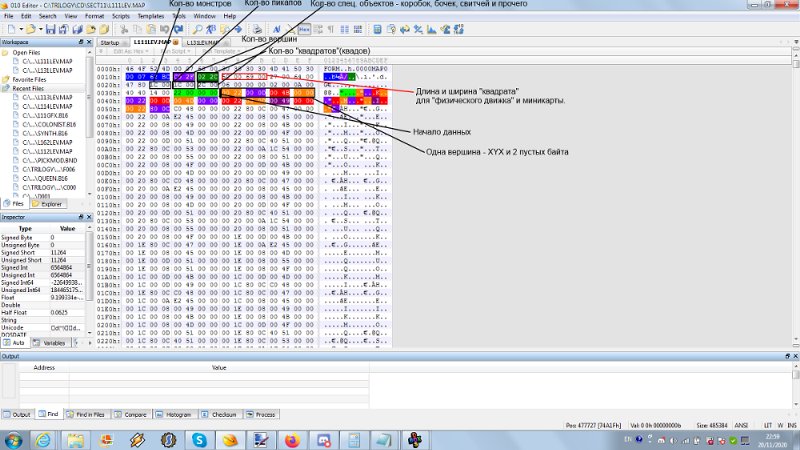Open the Windows Start button
The width and height of the screenshot is (800, 450).
(x=13, y=440)
